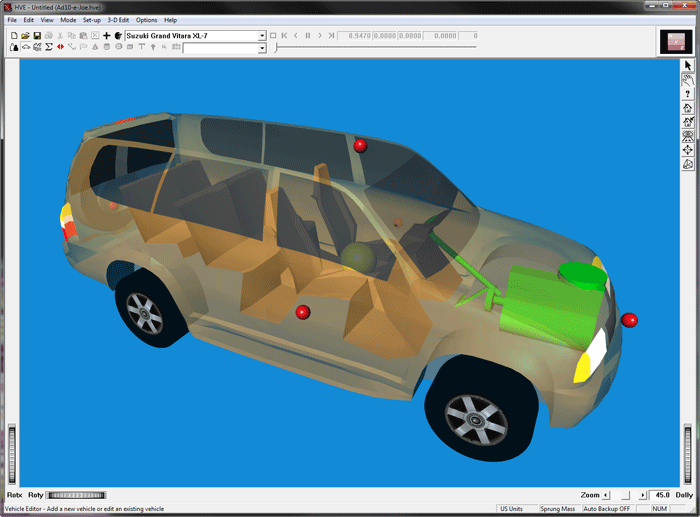Toggle the wireframe draw-style viewer button

coord(688,163)
